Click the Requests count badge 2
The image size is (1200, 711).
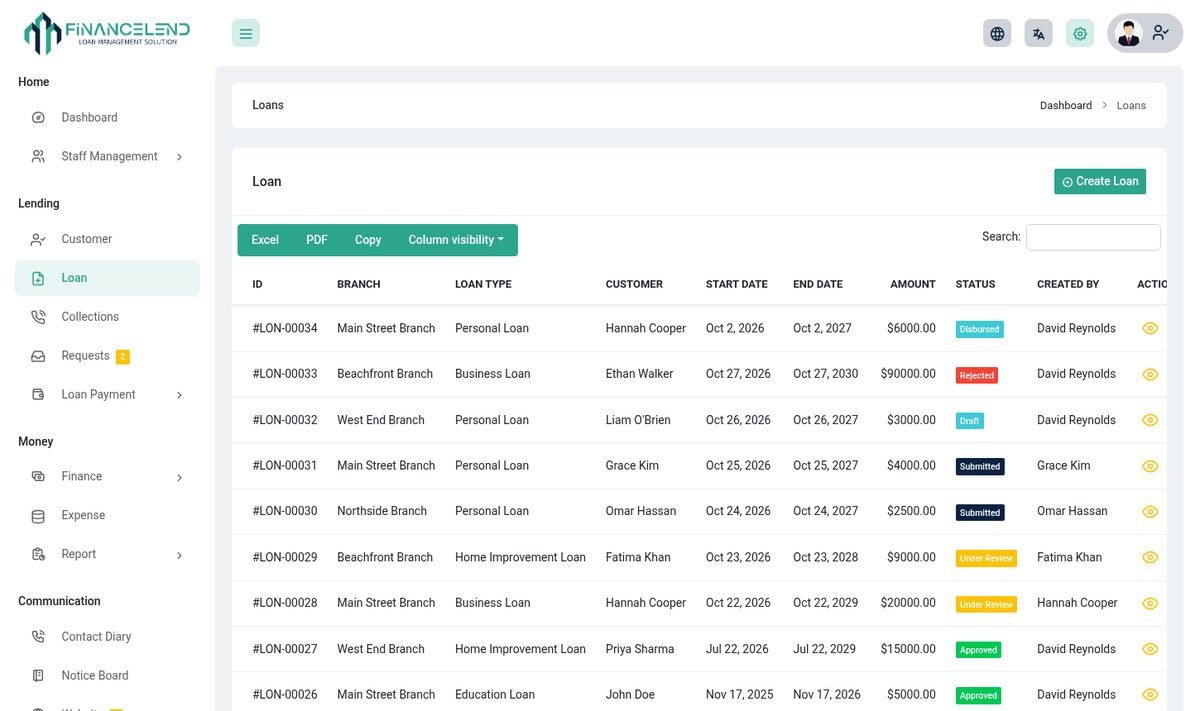tap(123, 357)
